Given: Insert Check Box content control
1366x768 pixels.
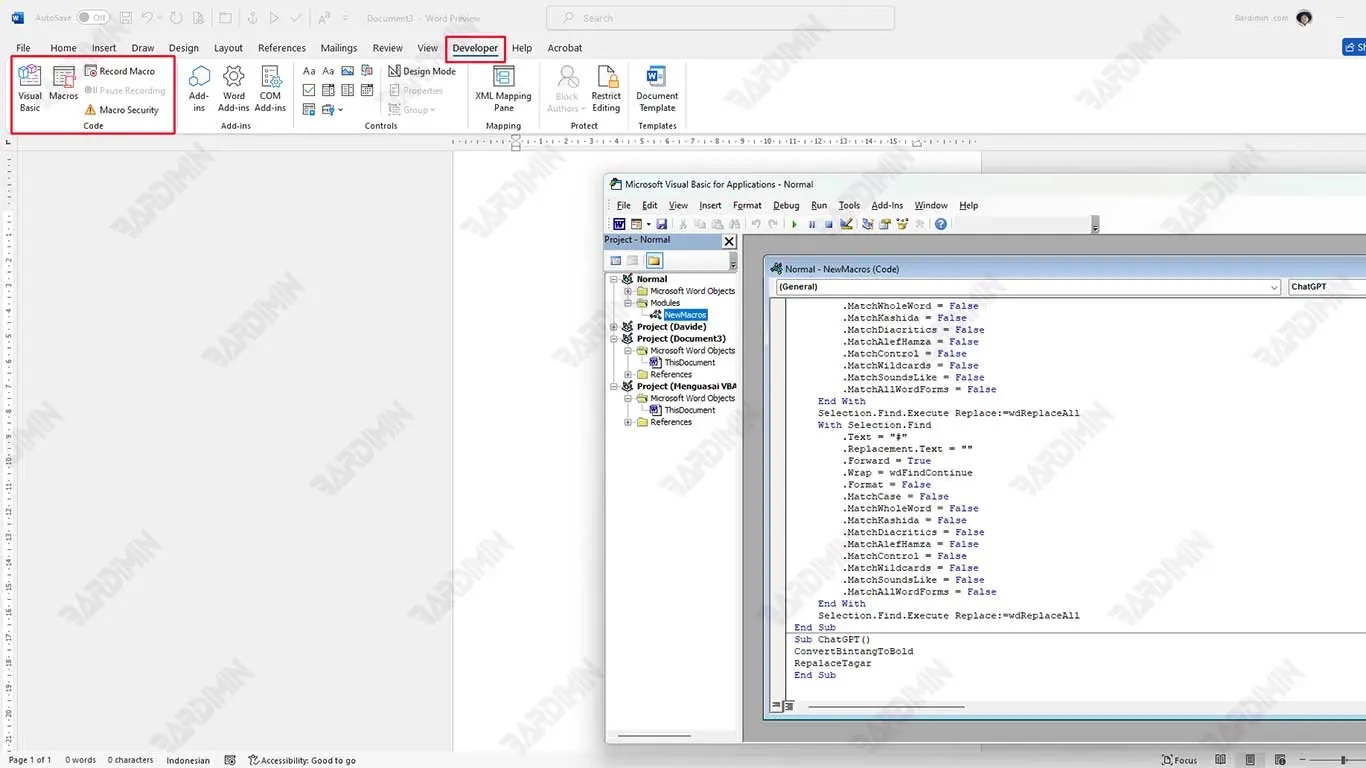Looking at the screenshot, I should click(309, 90).
